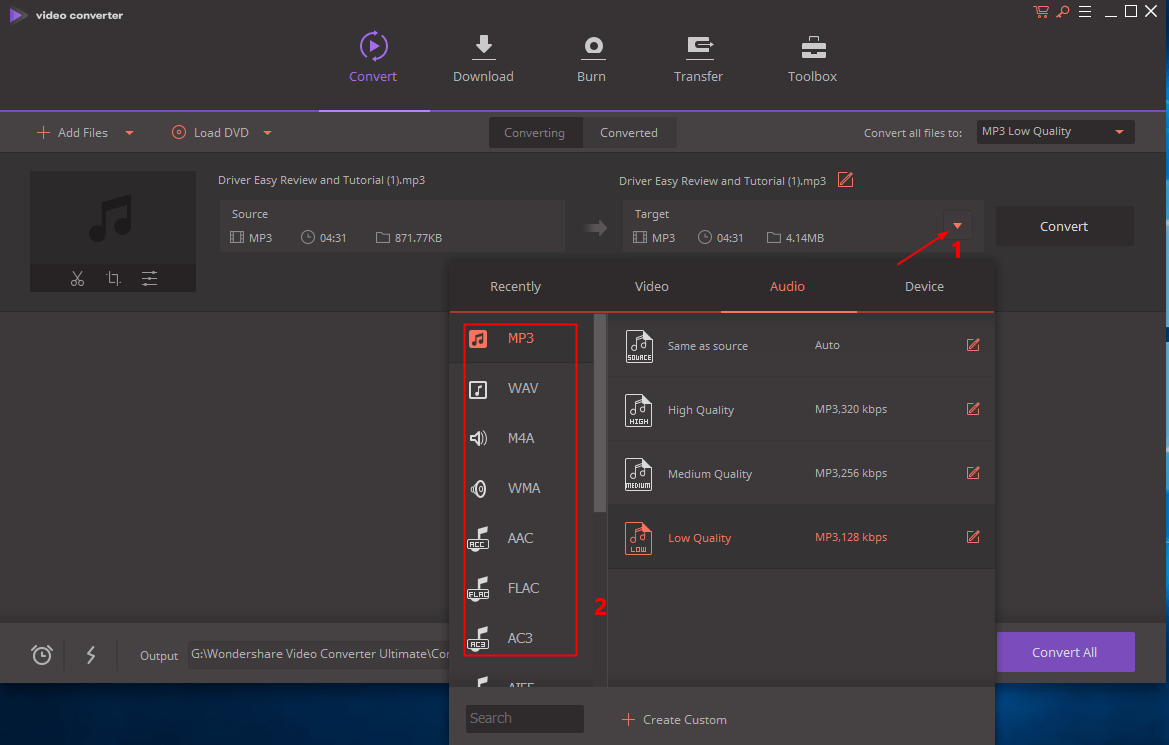Image resolution: width=1169 pixels, height=745 pixels.
Task: Open the Burn section
Action: point(592,58)
